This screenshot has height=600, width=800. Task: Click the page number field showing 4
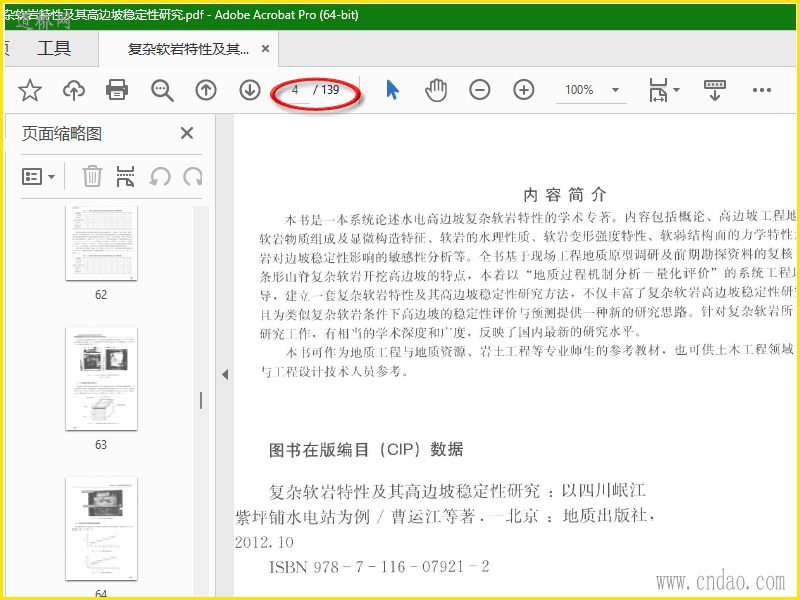tap(295, 90)
